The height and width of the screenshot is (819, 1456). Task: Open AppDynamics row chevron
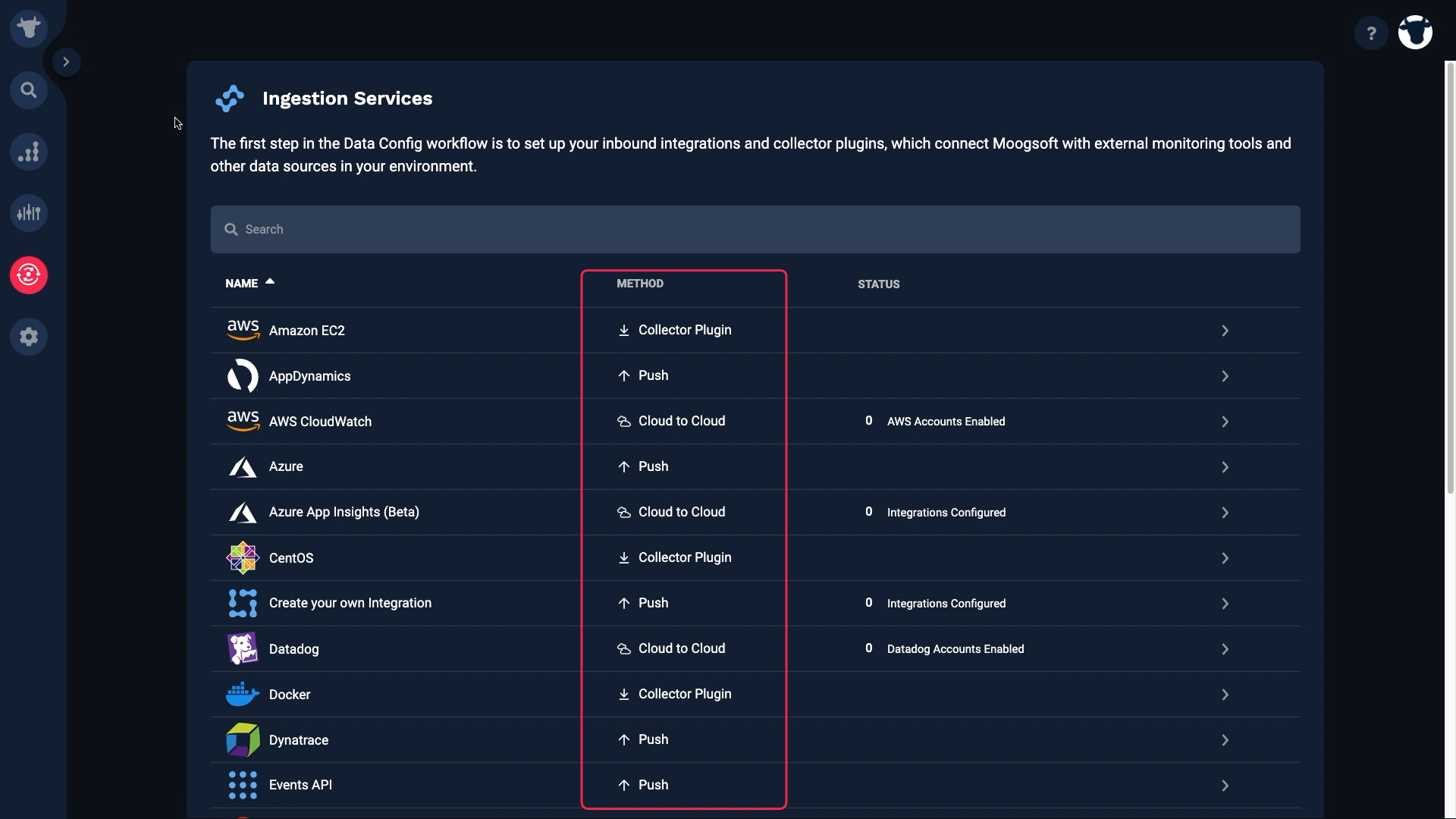[1225, 376]
